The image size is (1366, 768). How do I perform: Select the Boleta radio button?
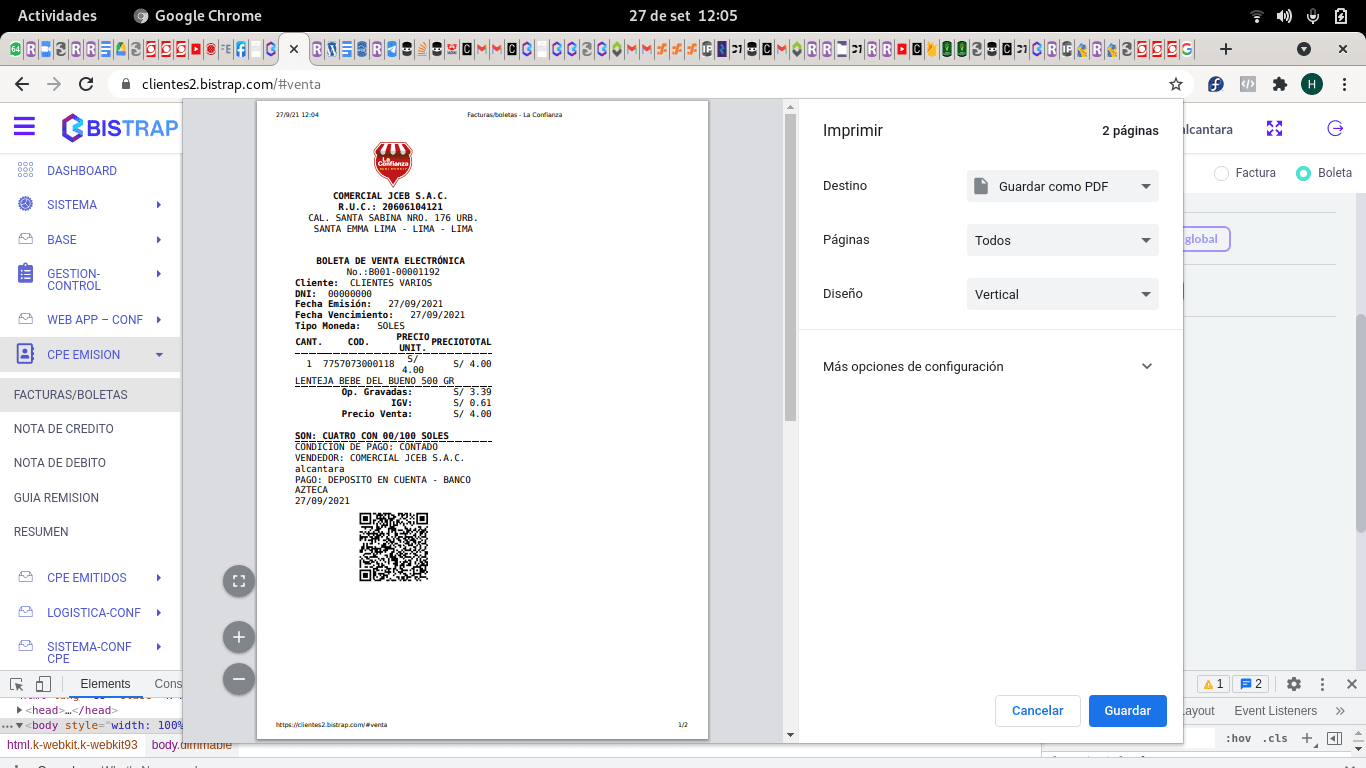[x=1303, y=173]
